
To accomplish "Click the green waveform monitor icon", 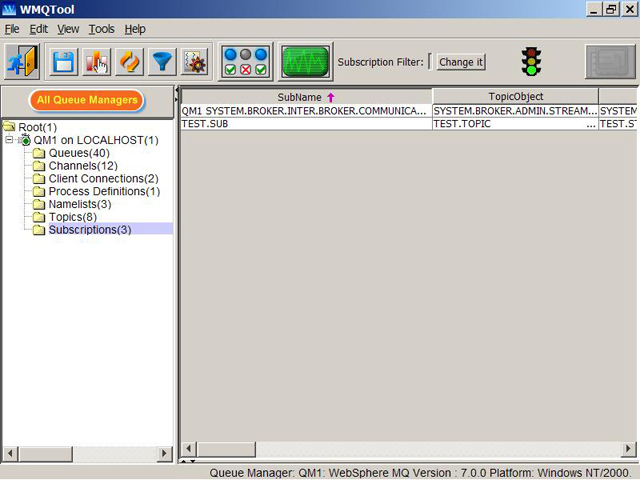I will 305,62.
